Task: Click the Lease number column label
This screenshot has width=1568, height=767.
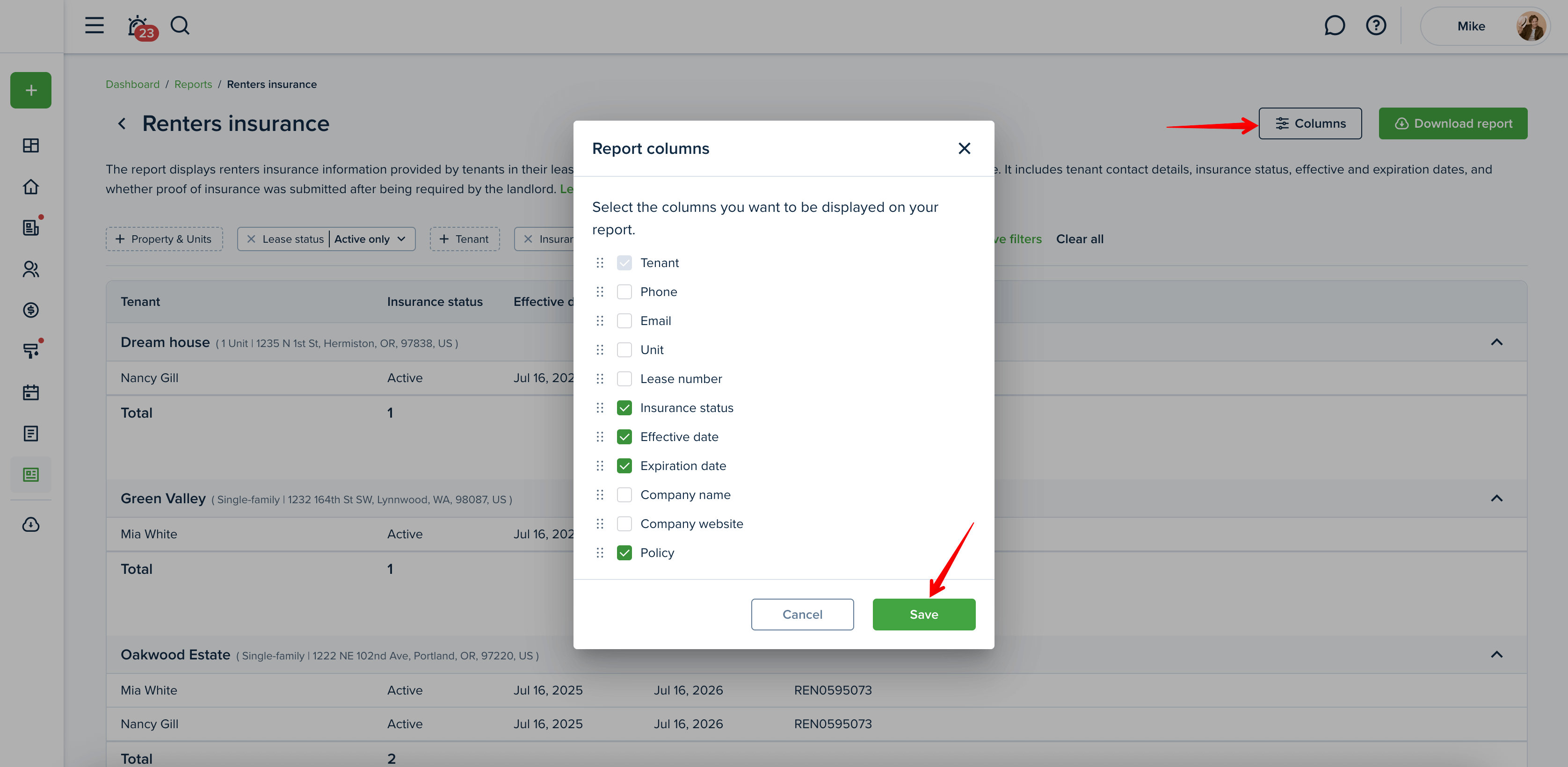Action: coord(681,379)
